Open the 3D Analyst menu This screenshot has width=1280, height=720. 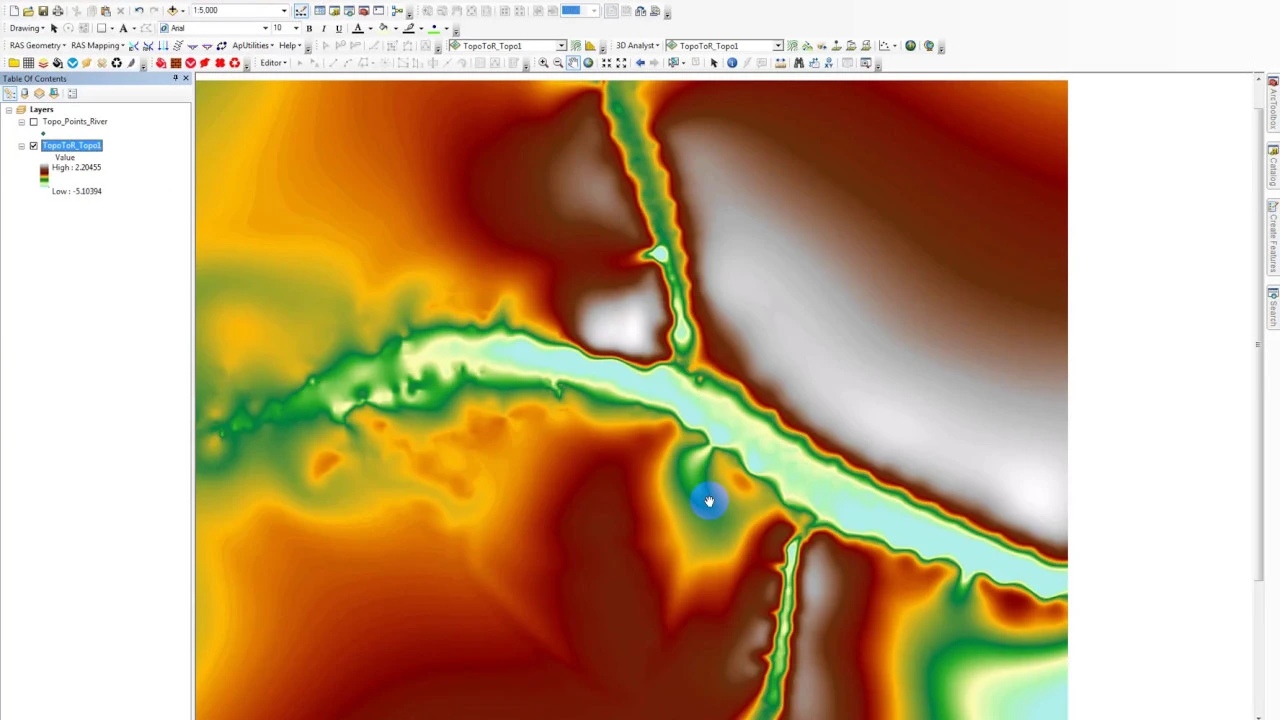click(x=638, y=46)
